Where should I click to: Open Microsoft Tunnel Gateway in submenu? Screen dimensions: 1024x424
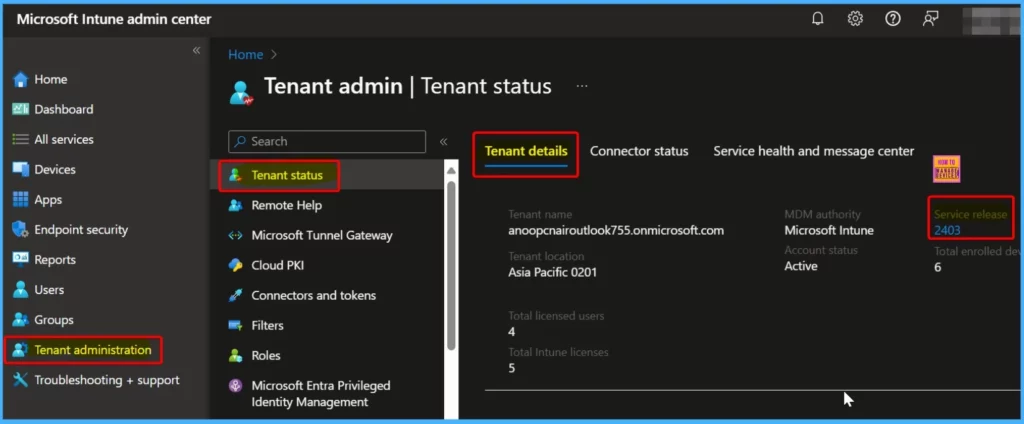(322, 235)
